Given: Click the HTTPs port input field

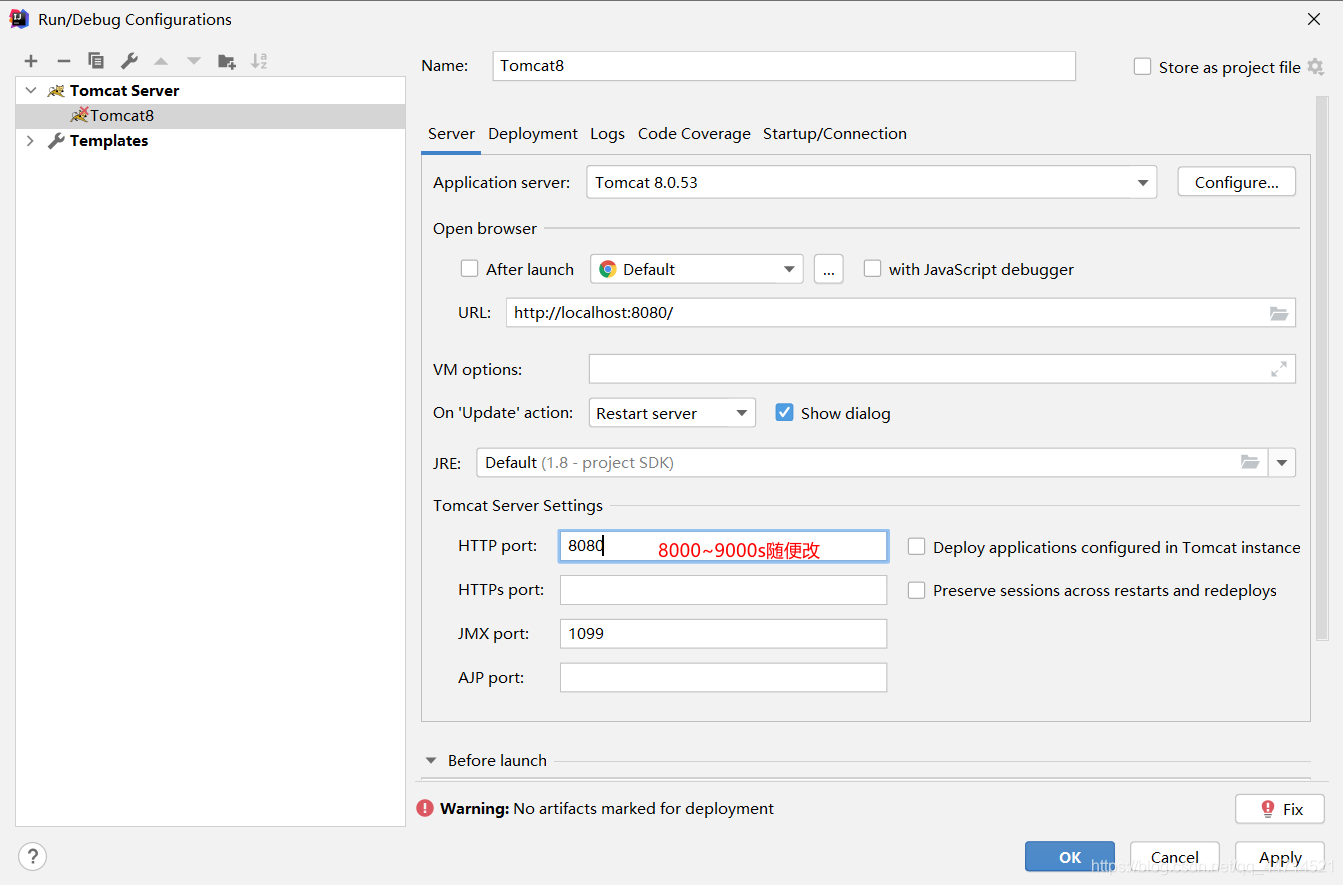Looking at the screenshot, I should tap(723, 590).
